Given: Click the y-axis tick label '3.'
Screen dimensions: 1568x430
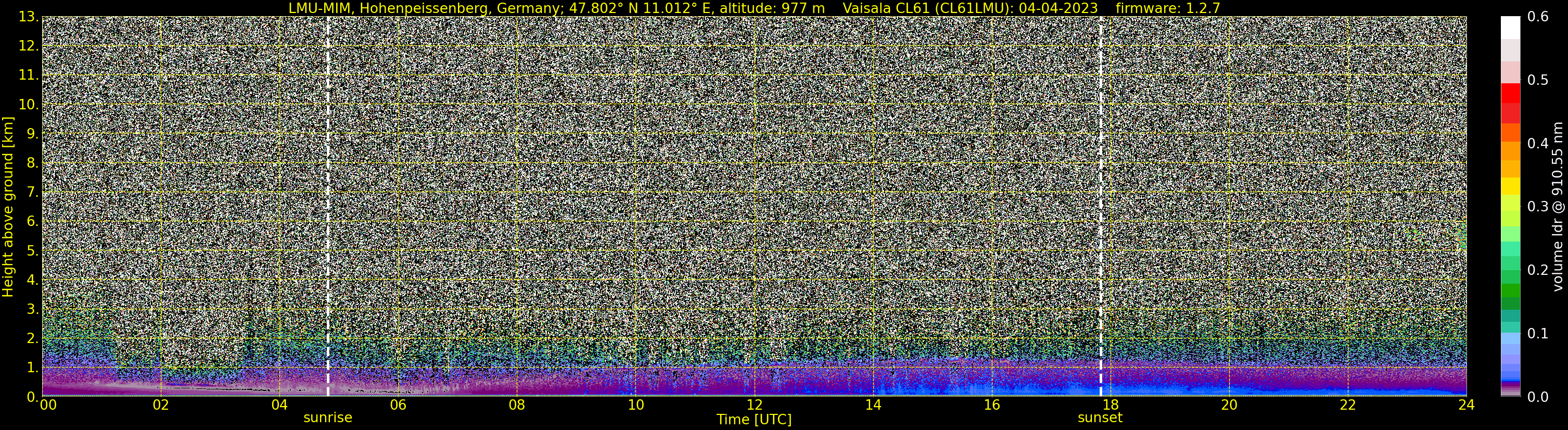Looking at the screenshot, I should tap(33, 309).
